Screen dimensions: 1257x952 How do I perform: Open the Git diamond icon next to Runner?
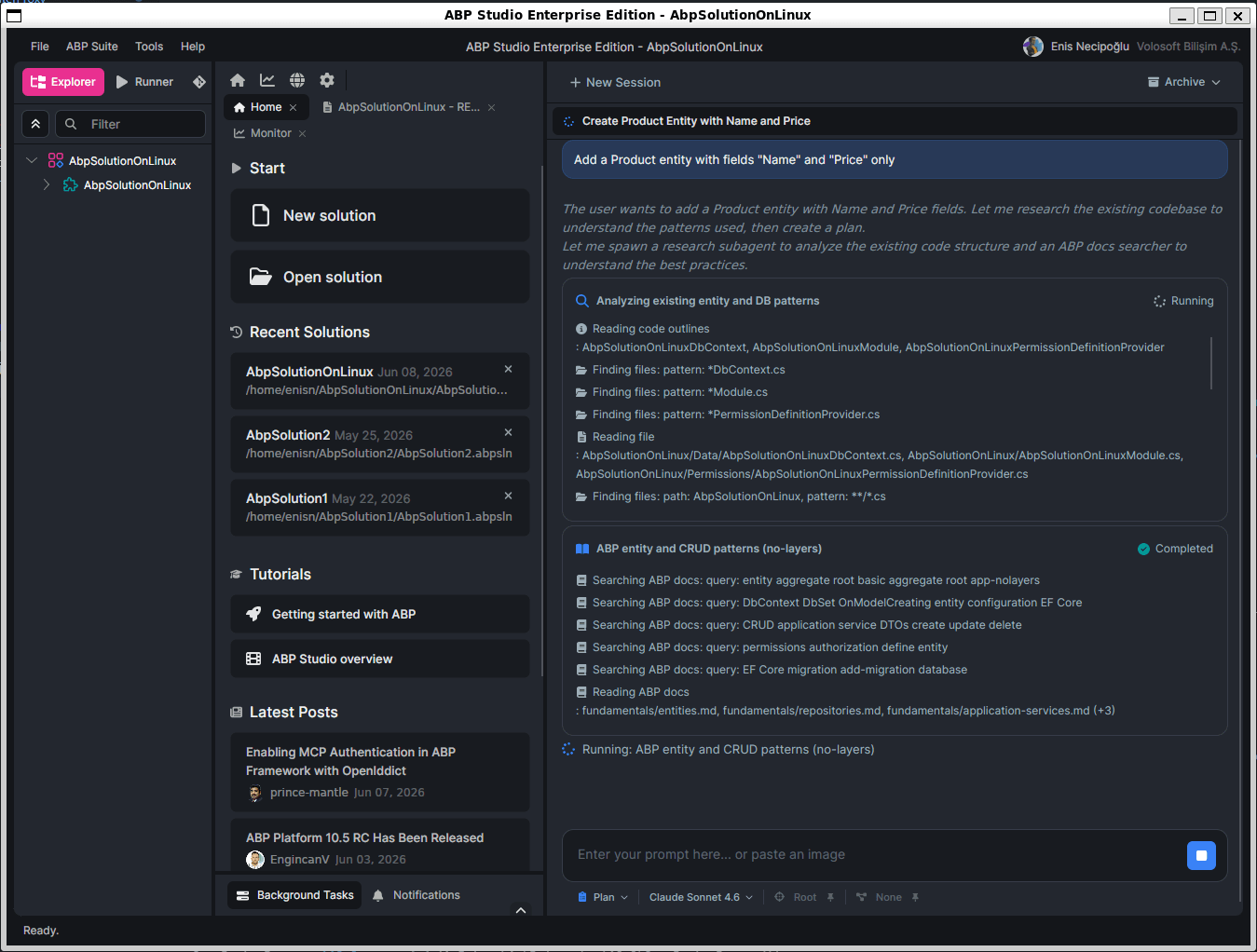199,82
